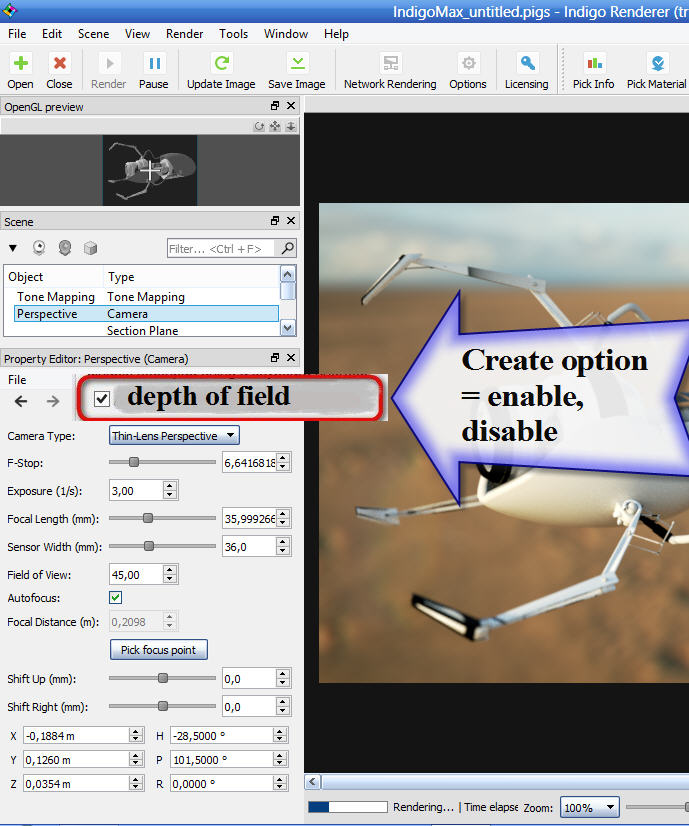The height and width of the screenshot is (826, 689).
Task: Activate the Pick Material tool
Action: coord(656,63)
